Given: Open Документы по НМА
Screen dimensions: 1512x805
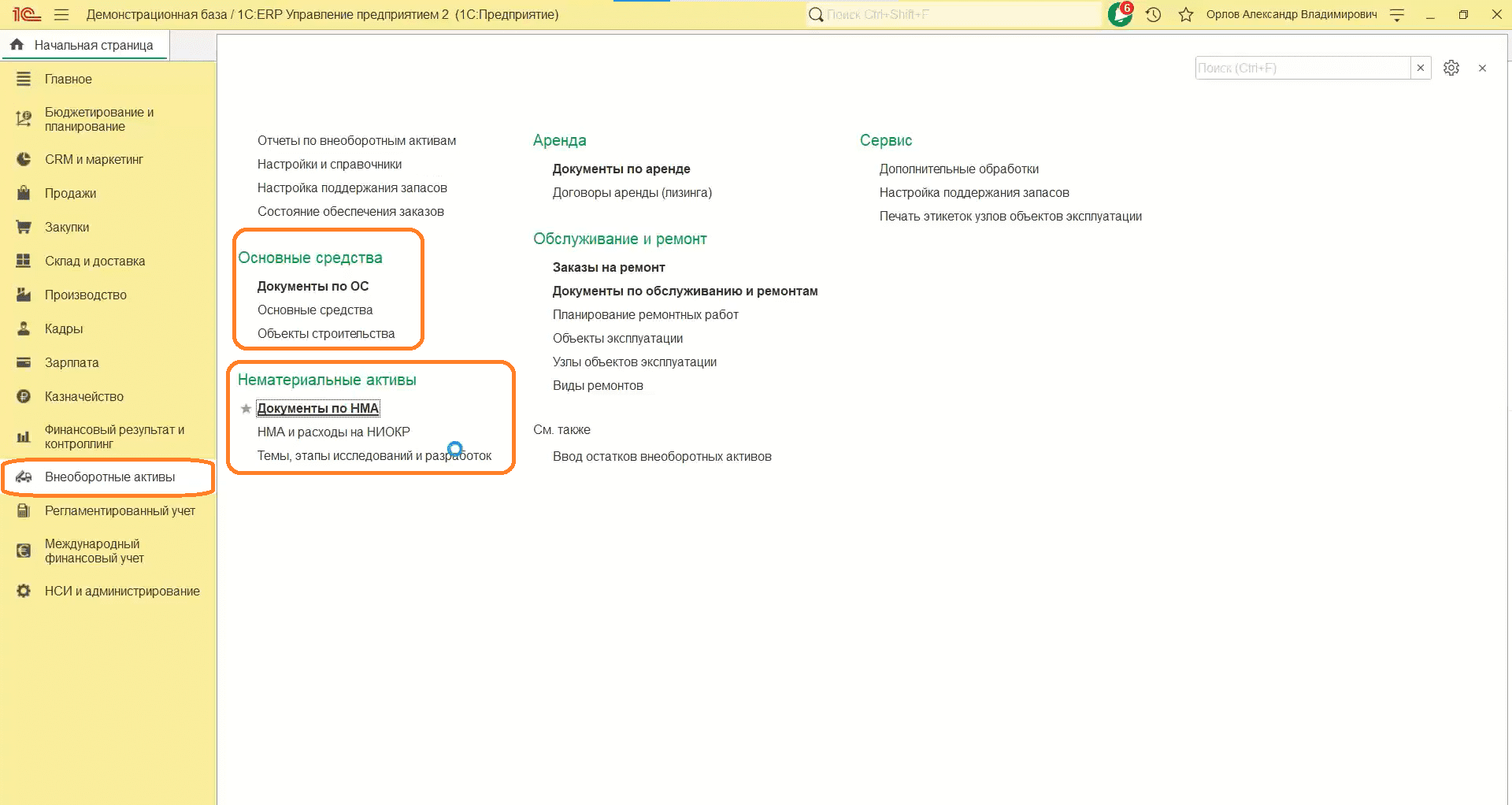Looking at the screenshot, I should pos(318,408).
